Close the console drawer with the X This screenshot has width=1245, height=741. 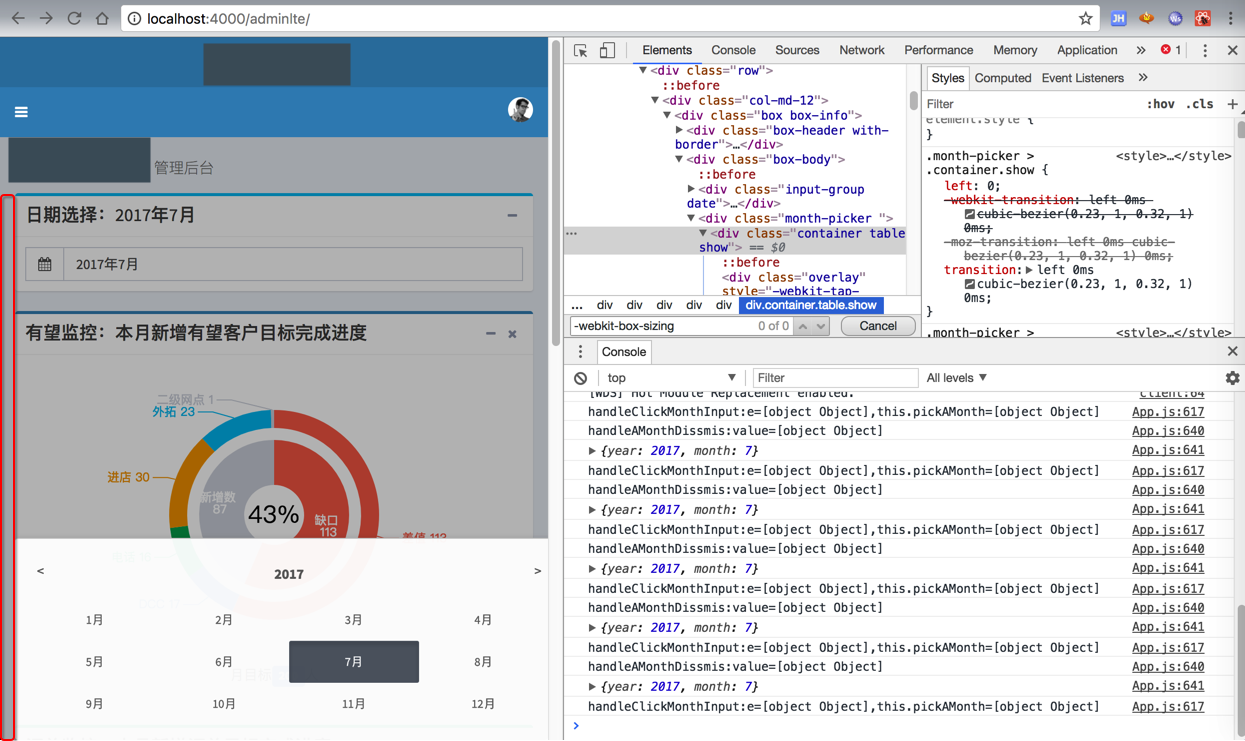1232,352
